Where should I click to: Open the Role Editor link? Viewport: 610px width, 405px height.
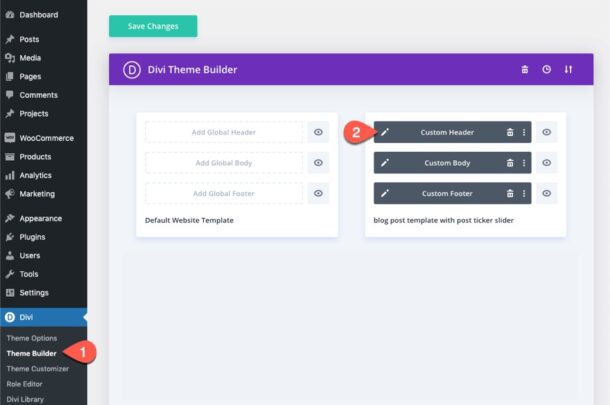[x=24, y=384]
